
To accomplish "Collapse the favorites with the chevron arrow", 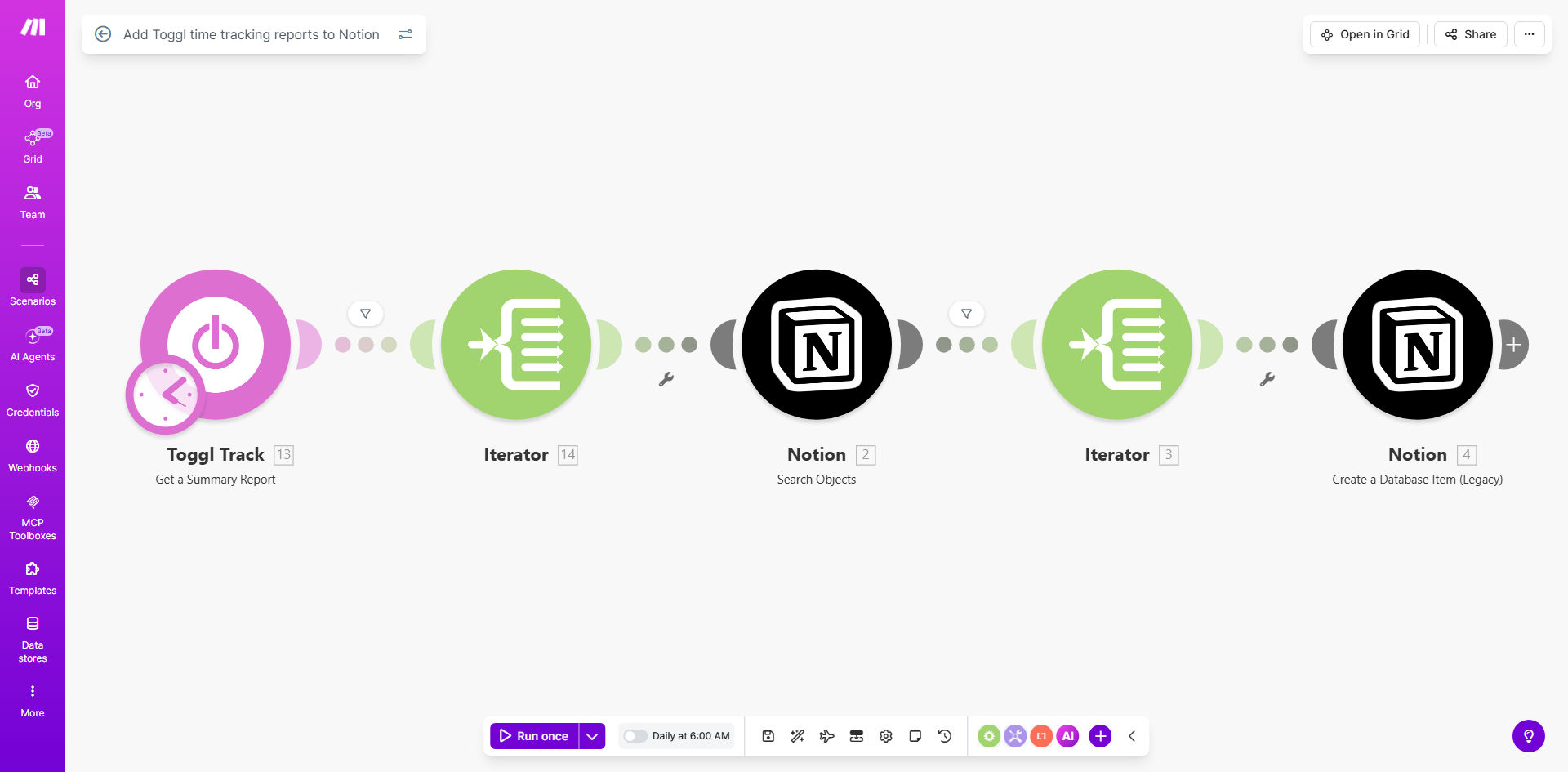I will pyautogui.click(x=1132, y=736).
